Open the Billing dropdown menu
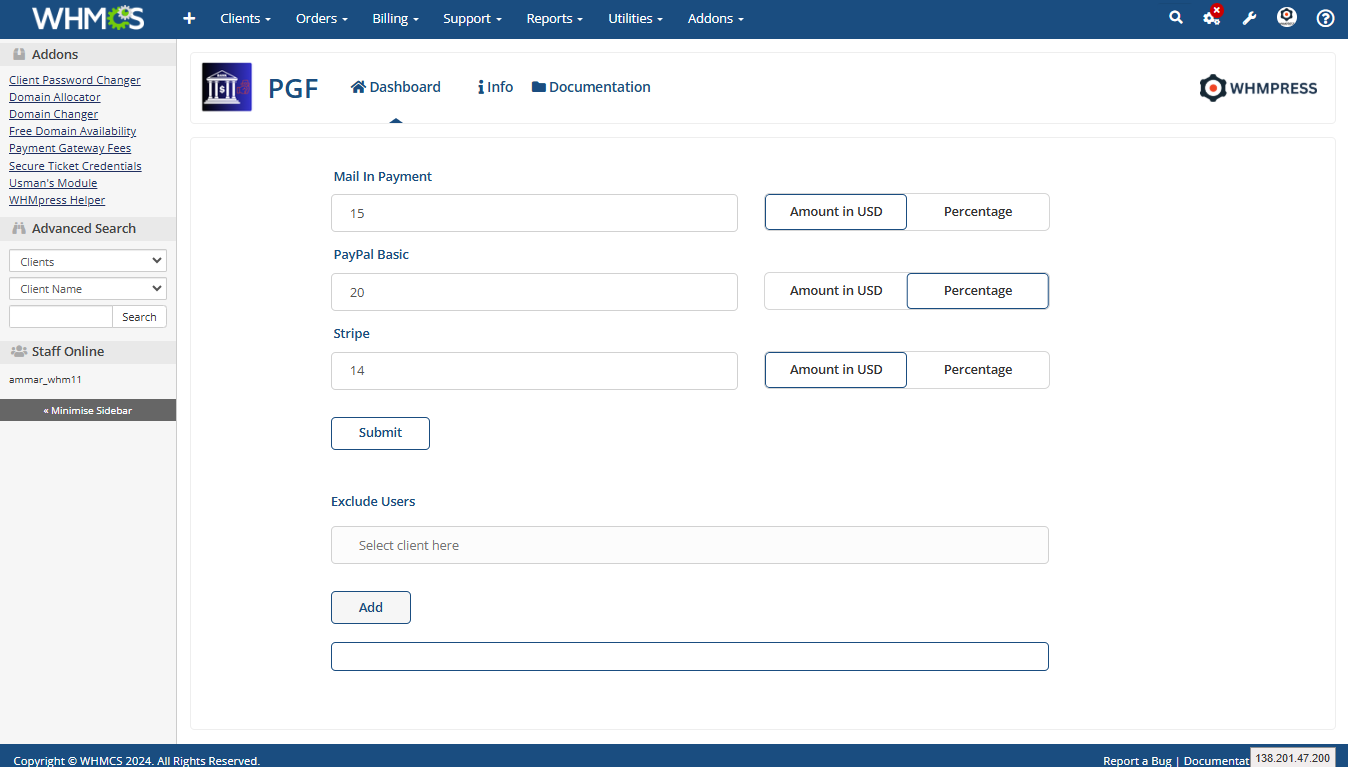This screenshot has width=1348, height=767. 395,18
